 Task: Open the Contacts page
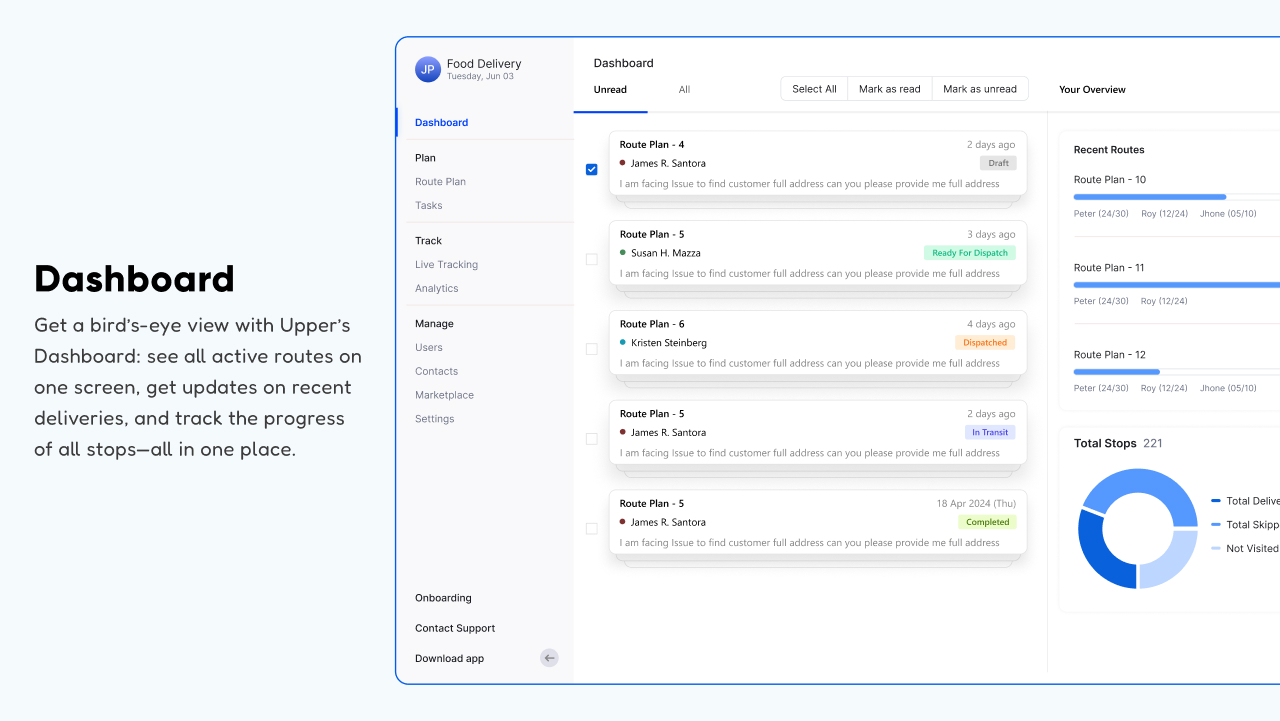(436, 371)
